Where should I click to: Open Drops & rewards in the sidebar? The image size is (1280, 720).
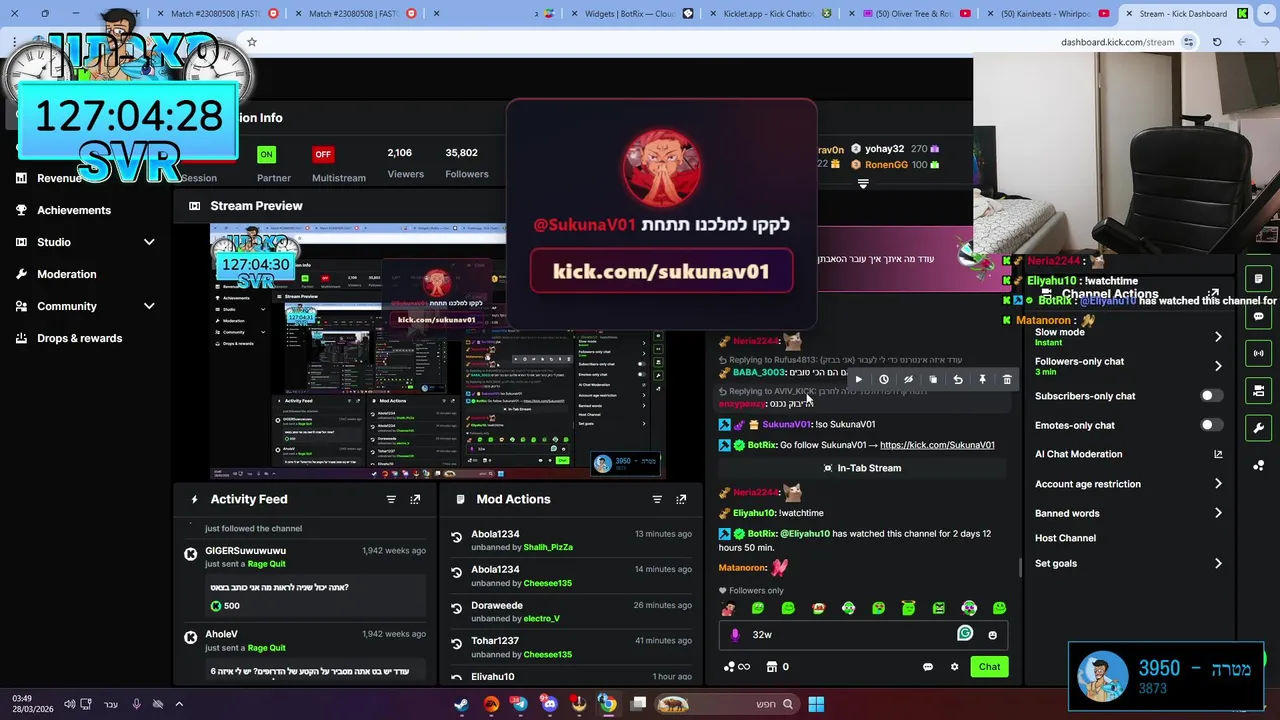tap(80, 338)
